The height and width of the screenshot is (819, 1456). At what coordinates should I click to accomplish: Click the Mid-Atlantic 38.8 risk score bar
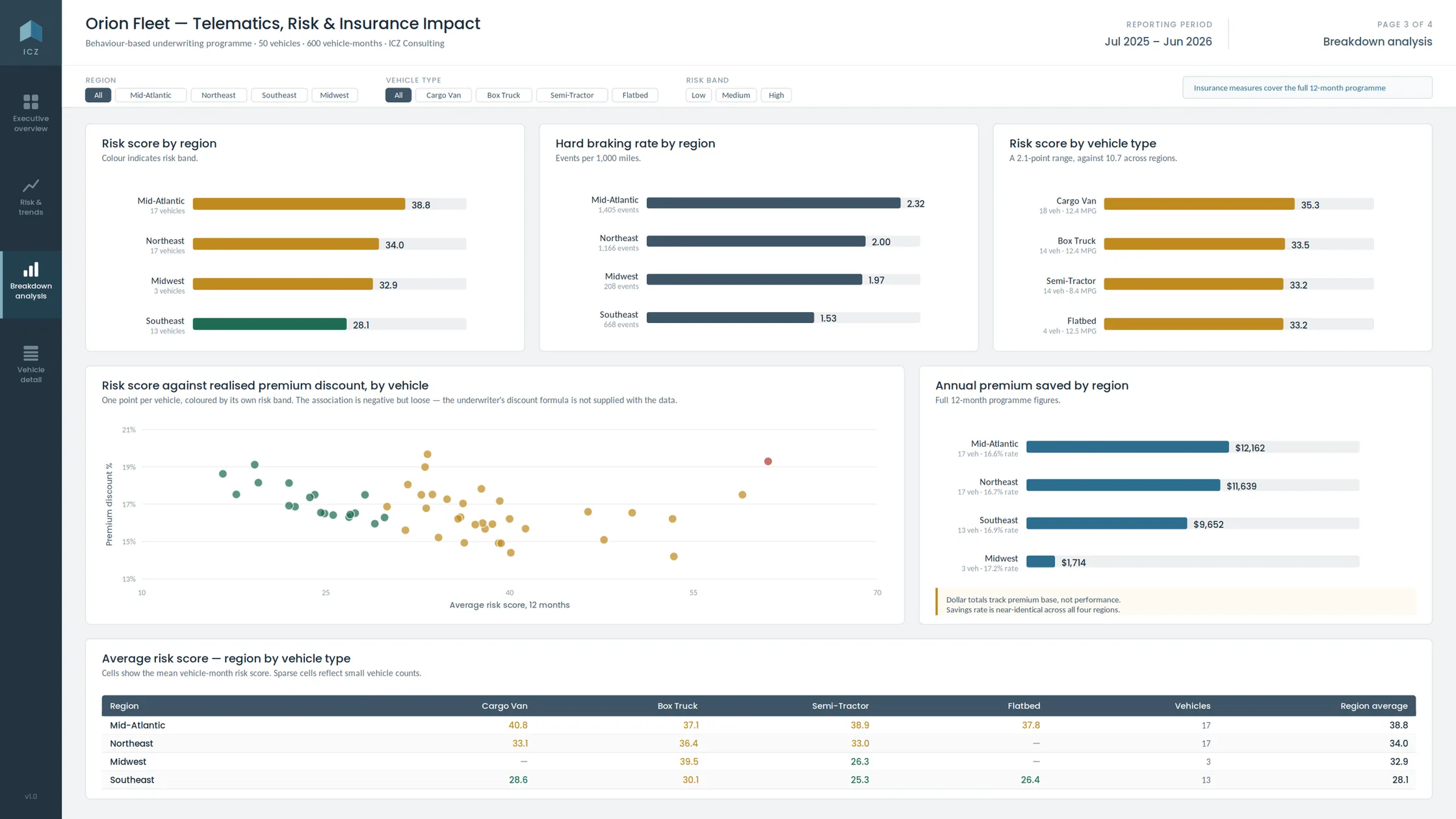pos(299,204)
